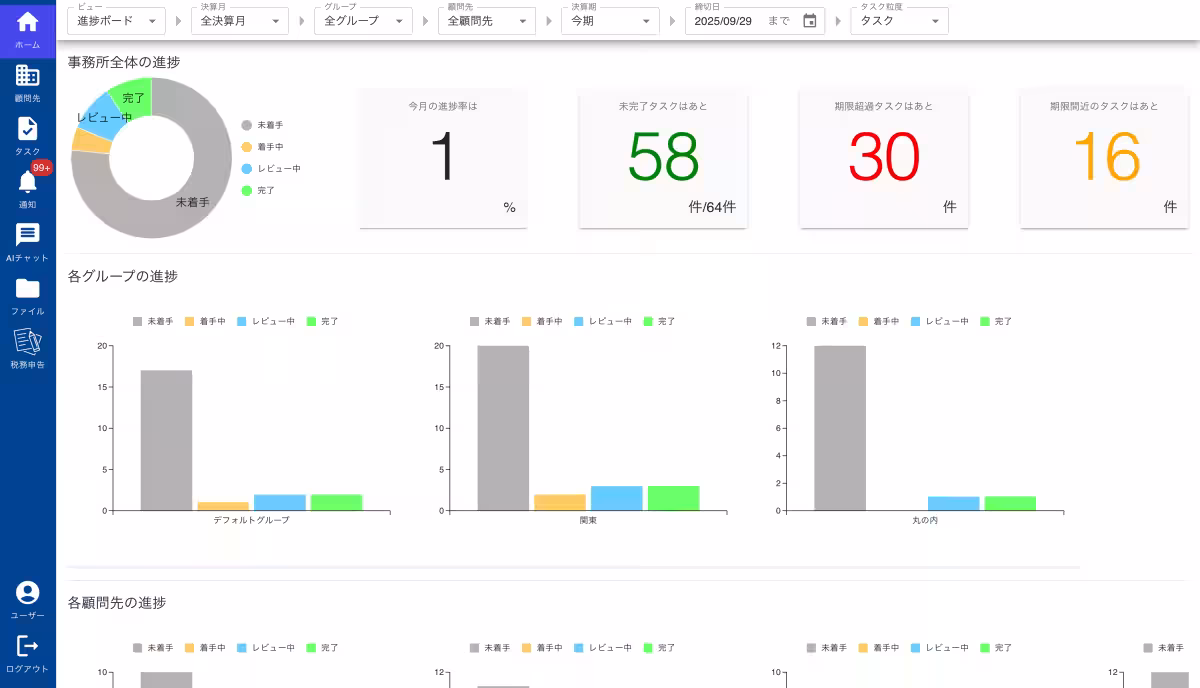Click calendar icon in 締切日 field
The width and height of the screenshot is (1200, 688).
810,21
